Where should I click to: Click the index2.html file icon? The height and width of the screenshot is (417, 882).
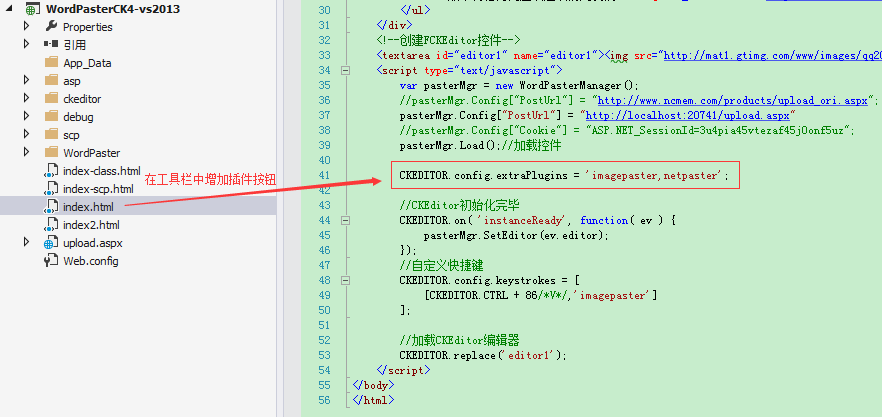point(51,225)
